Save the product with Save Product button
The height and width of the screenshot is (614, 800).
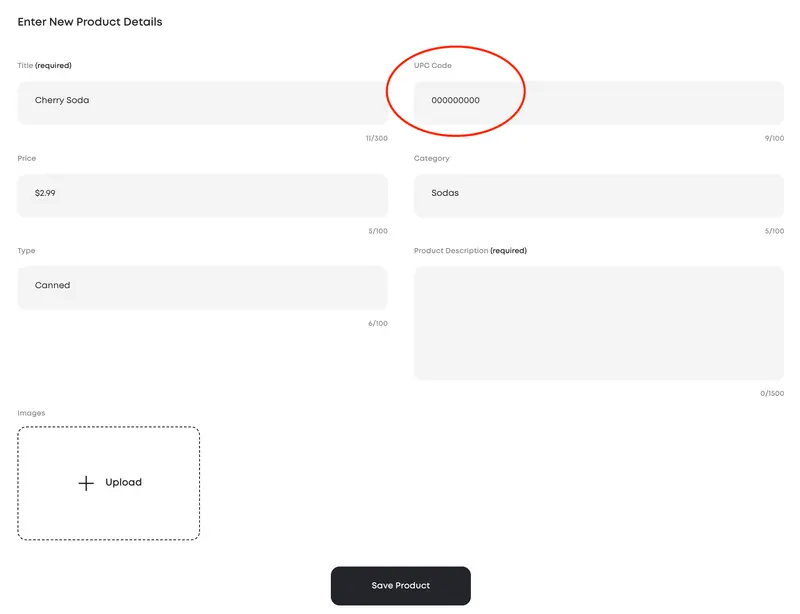[x=401, y=585]
